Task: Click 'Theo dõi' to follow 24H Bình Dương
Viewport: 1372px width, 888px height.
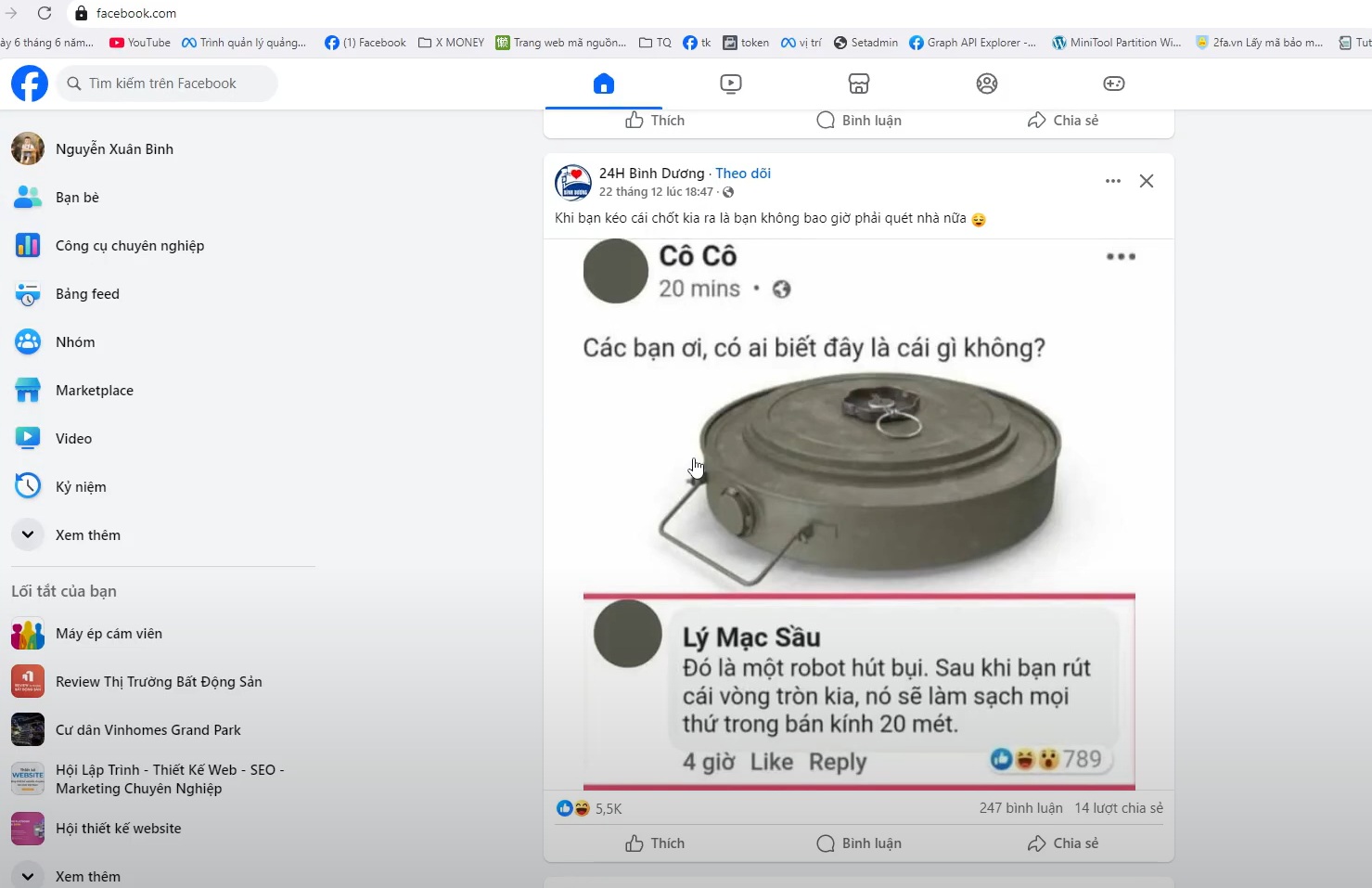Action: [742, 174]
